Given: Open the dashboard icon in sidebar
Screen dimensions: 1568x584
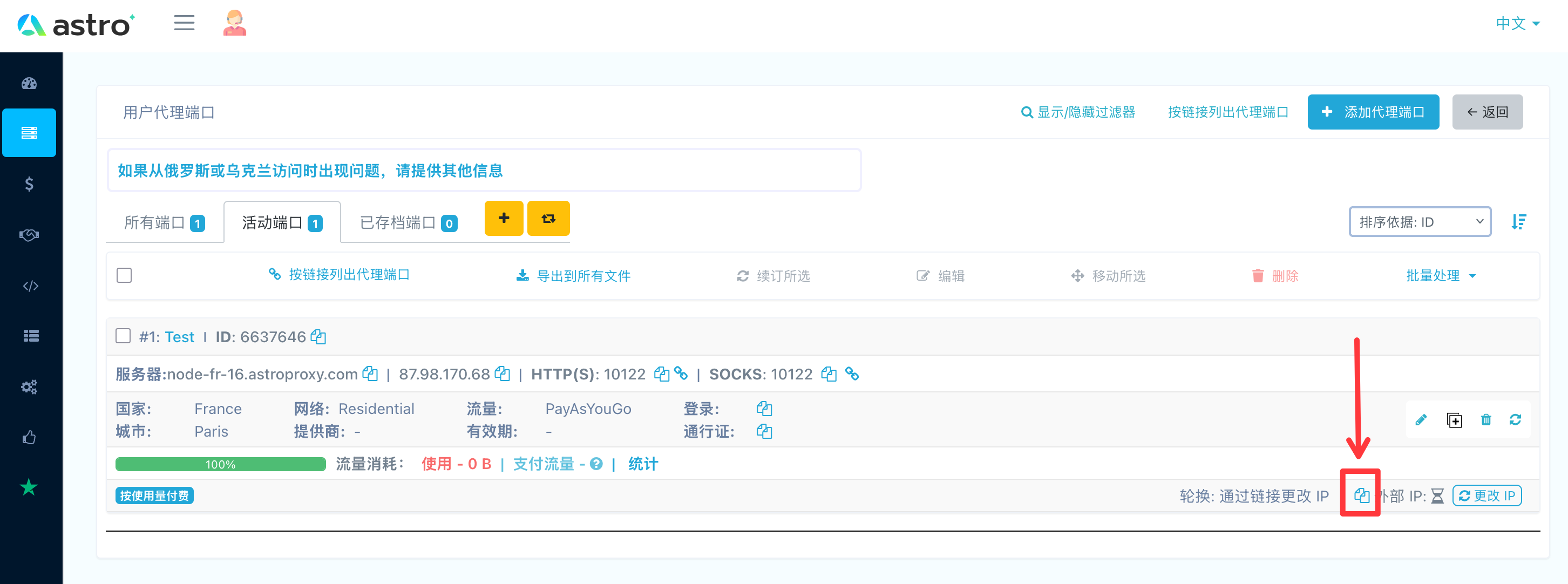Looking at the screenshot, I should click(29, 84).
